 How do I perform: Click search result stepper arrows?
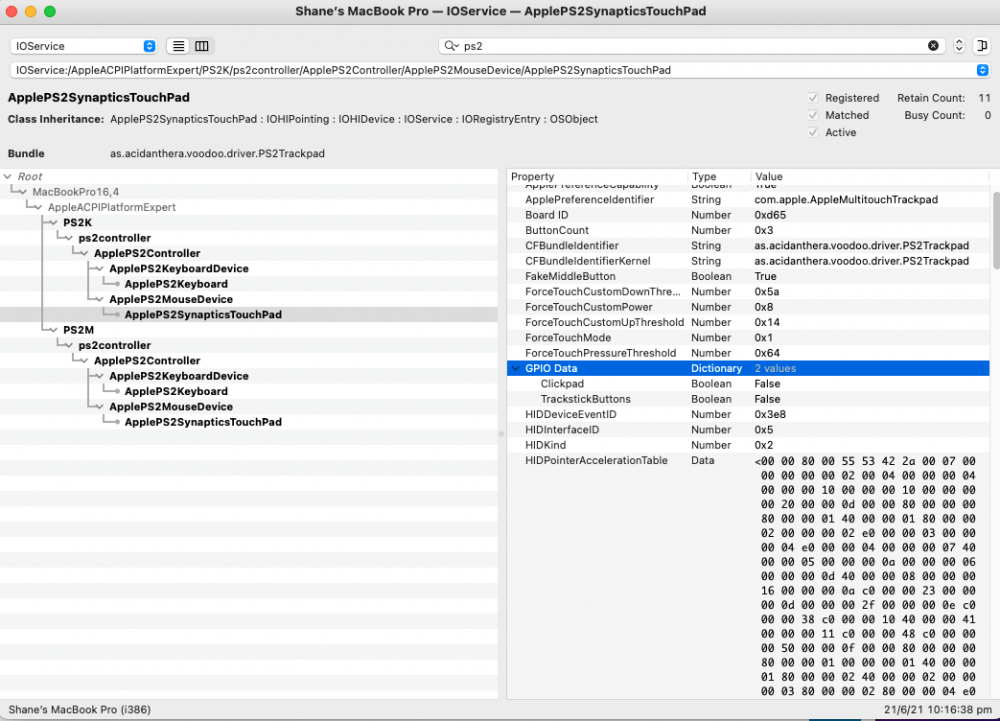pos(959,46)
